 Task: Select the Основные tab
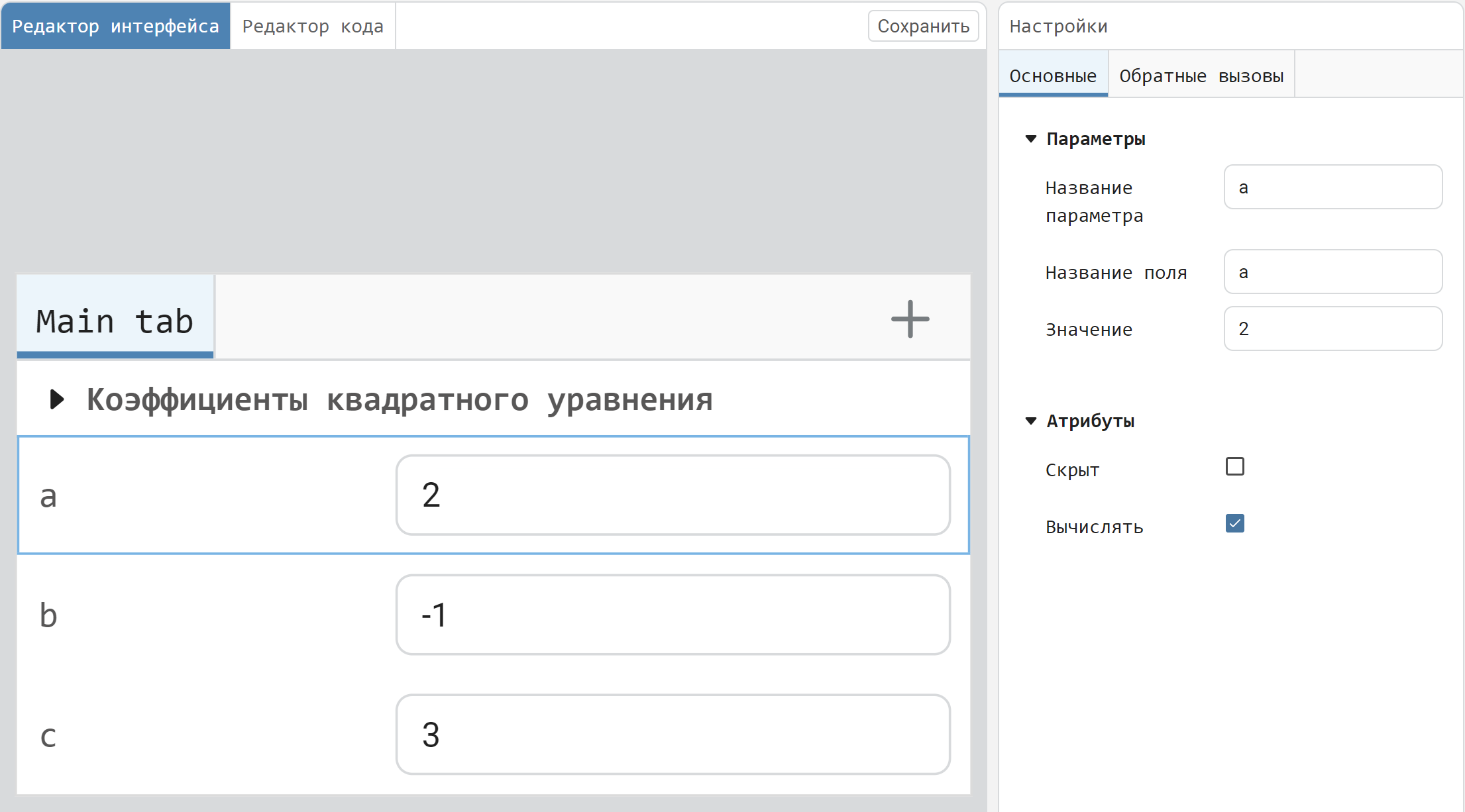(1052, 75)
